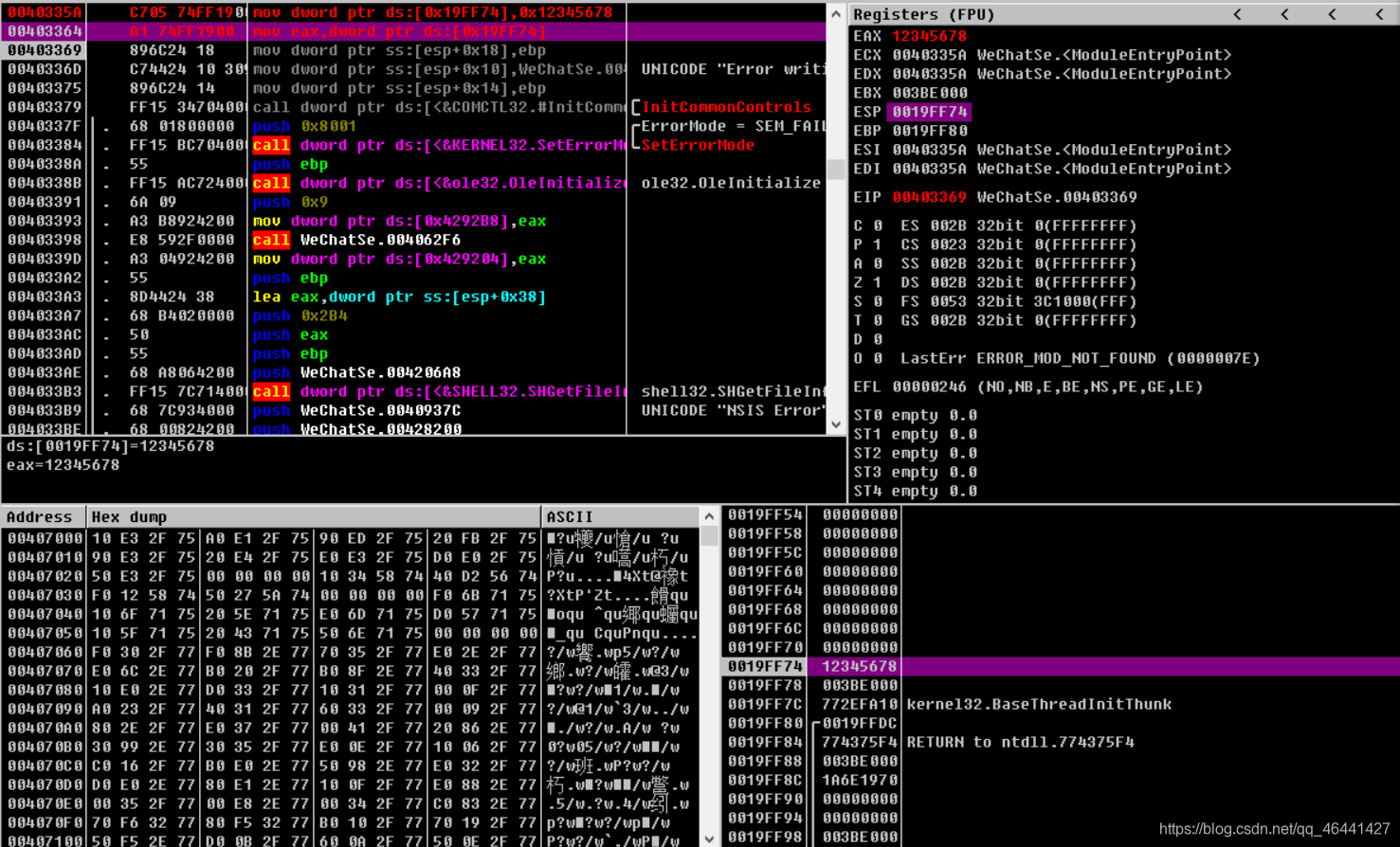Click the O overflow flag value

click(878, 358)
